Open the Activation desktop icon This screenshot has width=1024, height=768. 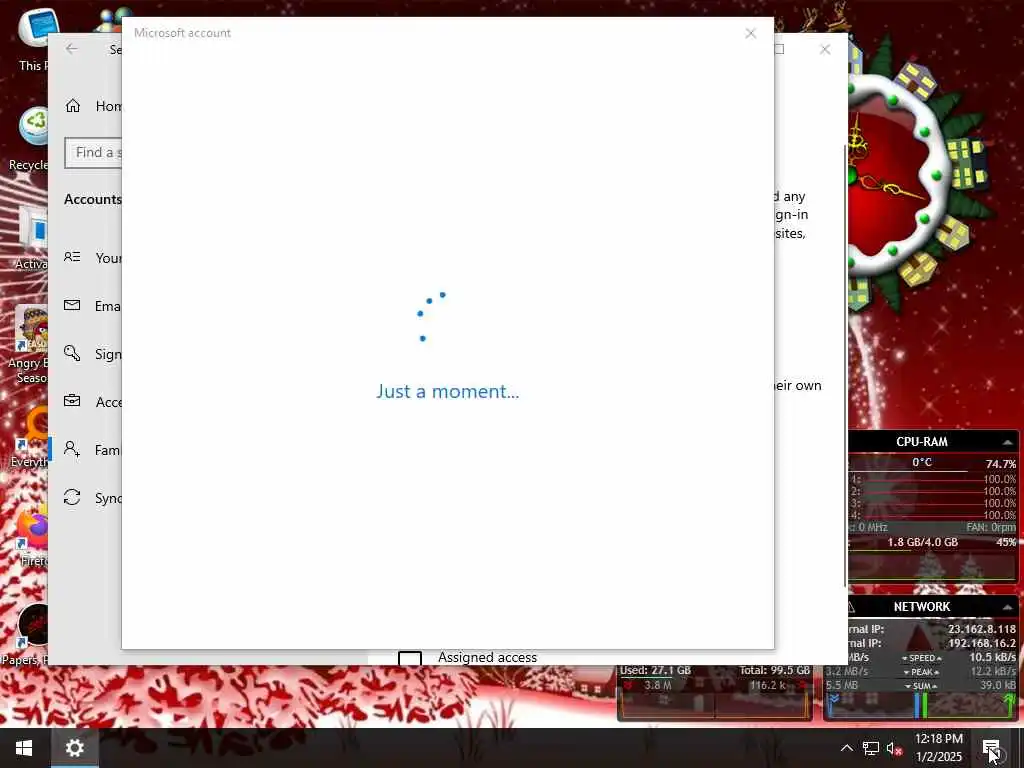coord(31,238)
